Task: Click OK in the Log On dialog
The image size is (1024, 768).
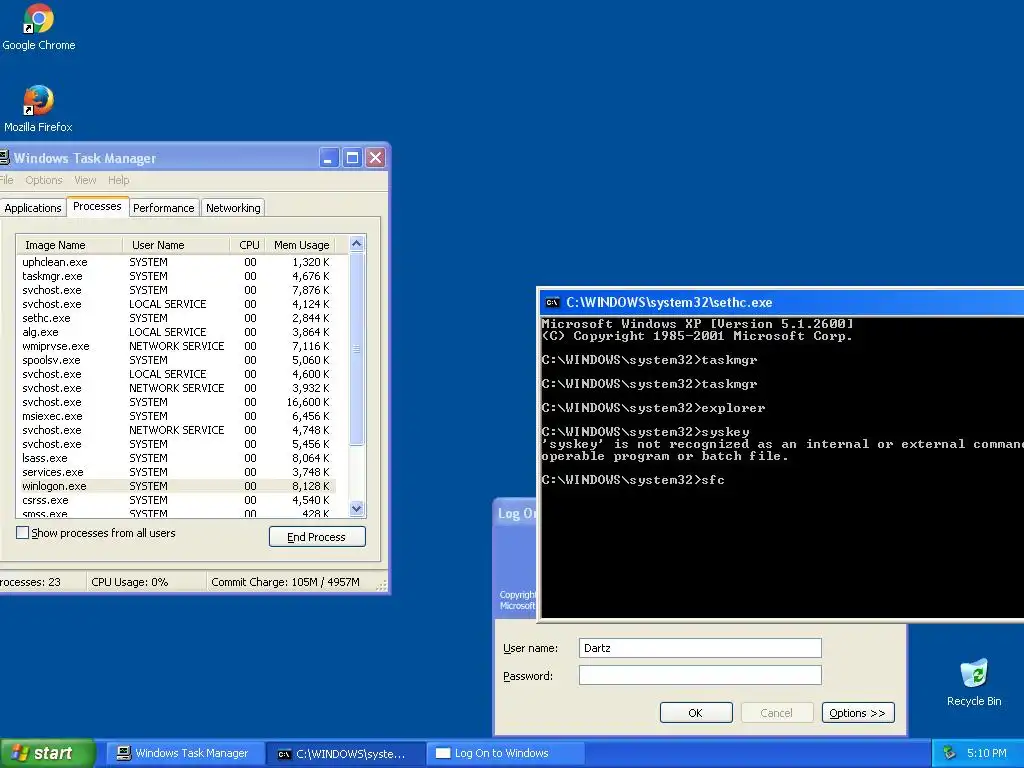Action: click(x=696, y=713)
